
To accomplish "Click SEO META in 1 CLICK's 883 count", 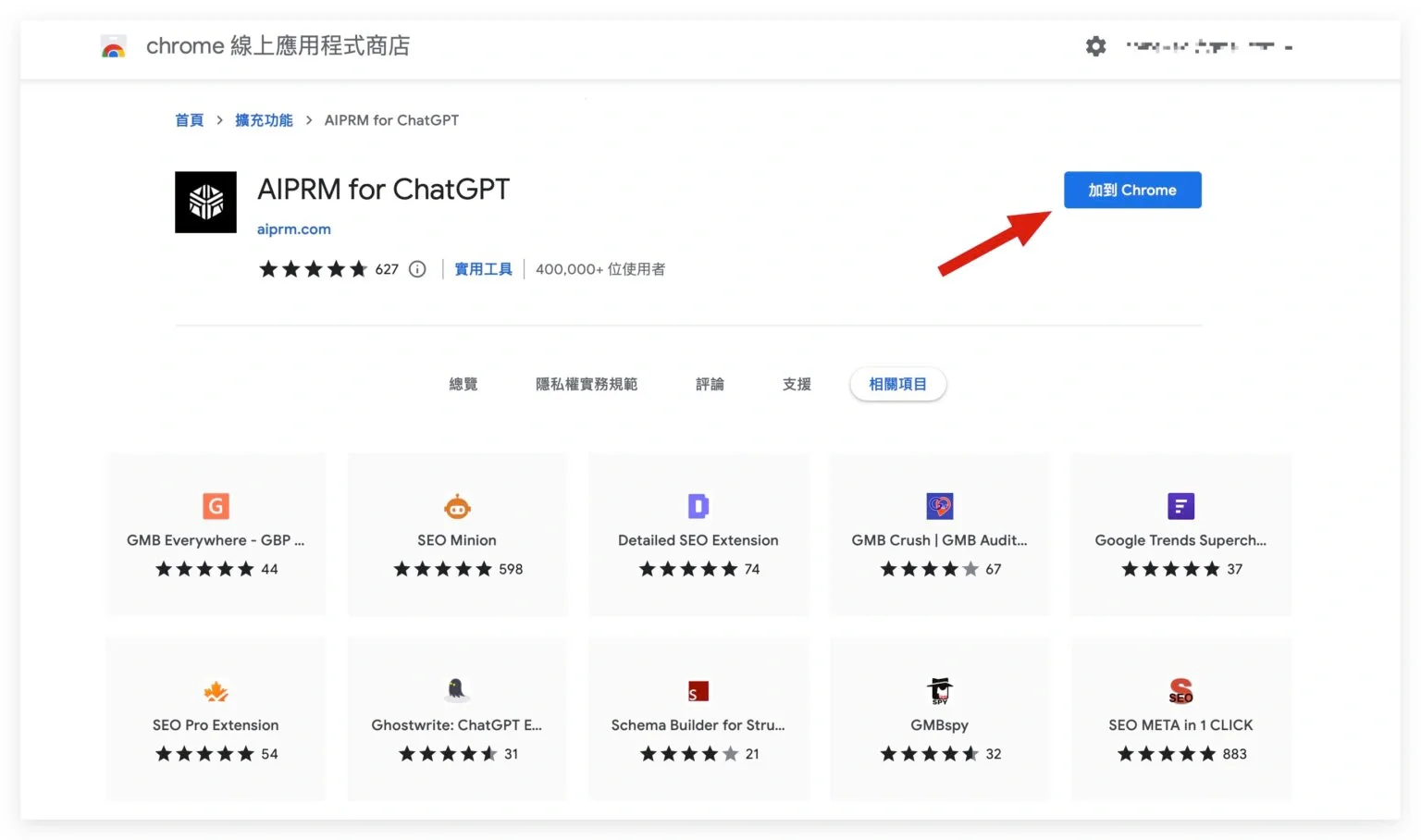I will point(1234,754).
